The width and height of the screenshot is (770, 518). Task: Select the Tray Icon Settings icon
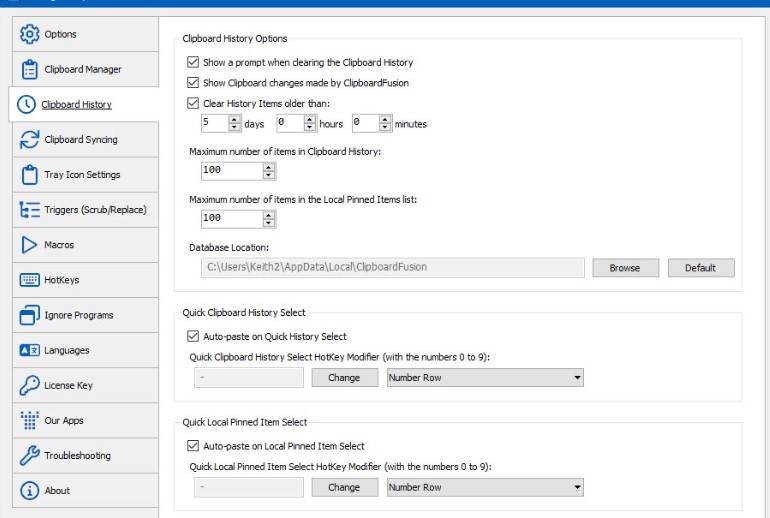click(29, 175)
